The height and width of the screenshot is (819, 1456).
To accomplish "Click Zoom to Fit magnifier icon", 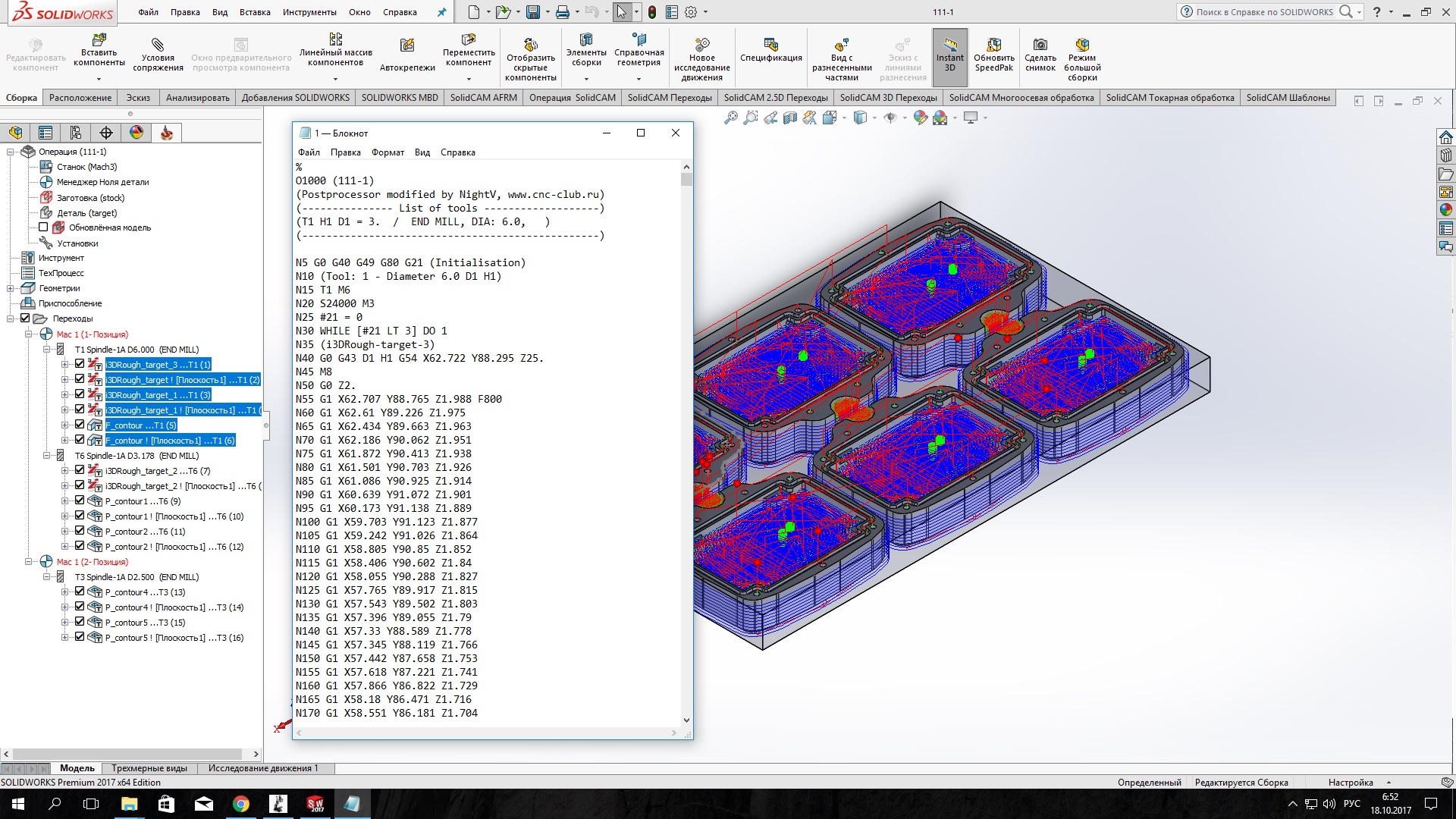I will pos(730,118).
